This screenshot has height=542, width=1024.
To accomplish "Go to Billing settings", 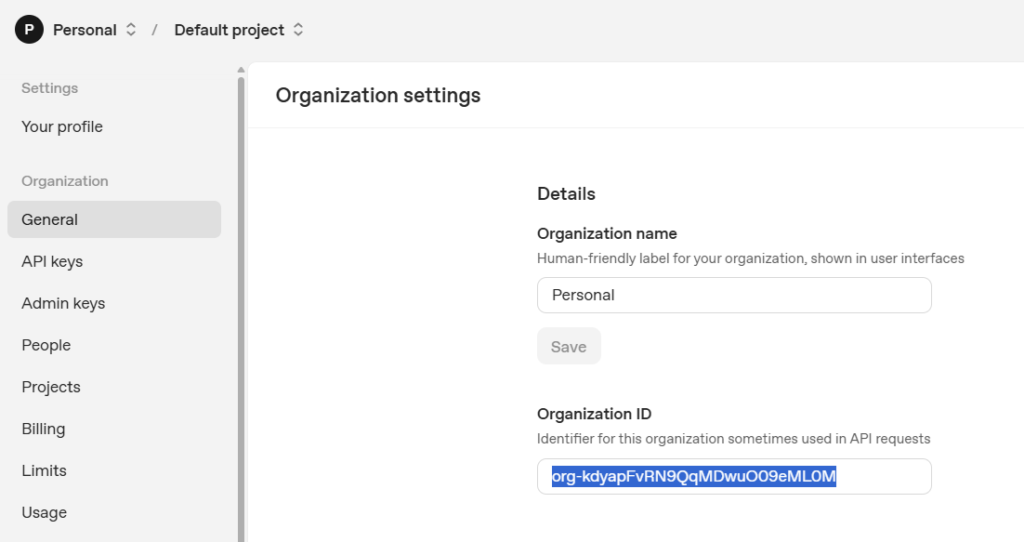I will click(x=43, y=429).
